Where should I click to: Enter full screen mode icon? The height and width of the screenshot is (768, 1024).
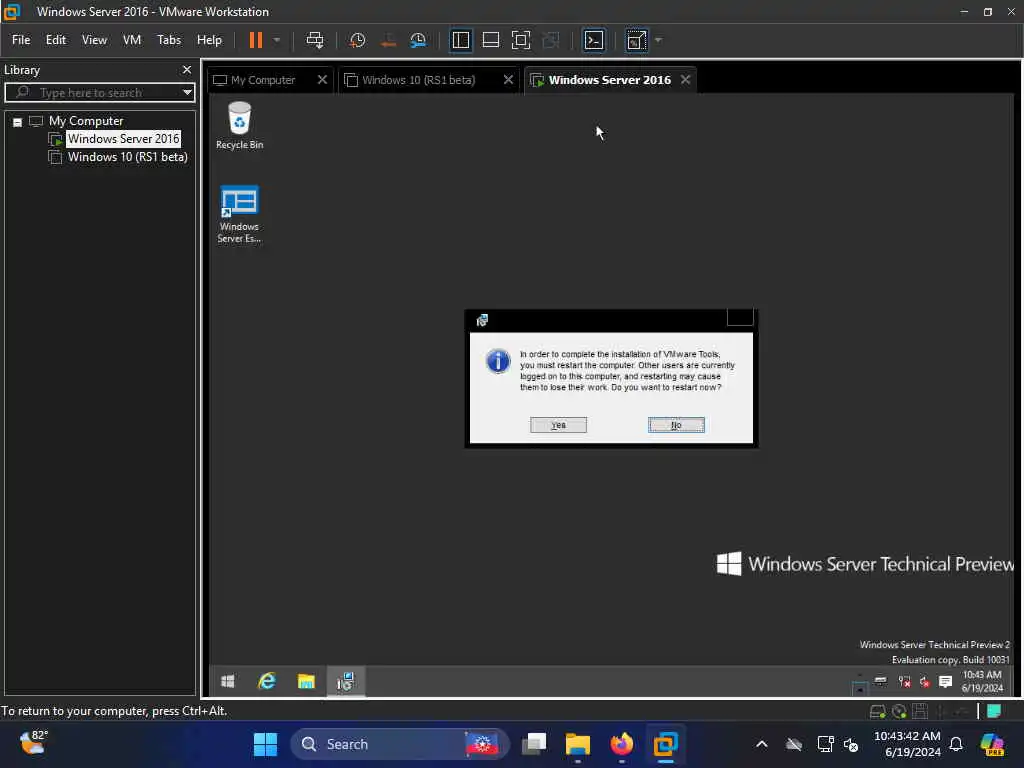[x=520, y=40]
